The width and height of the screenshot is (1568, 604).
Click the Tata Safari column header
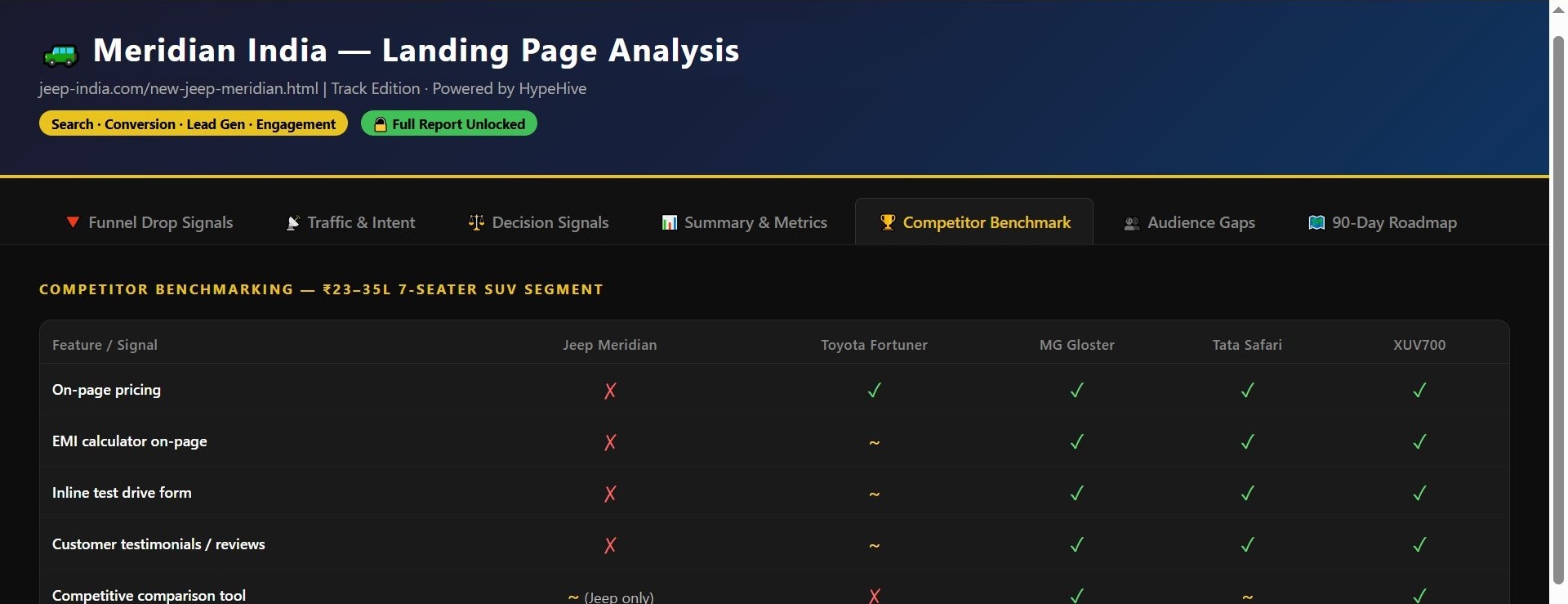1247,345
